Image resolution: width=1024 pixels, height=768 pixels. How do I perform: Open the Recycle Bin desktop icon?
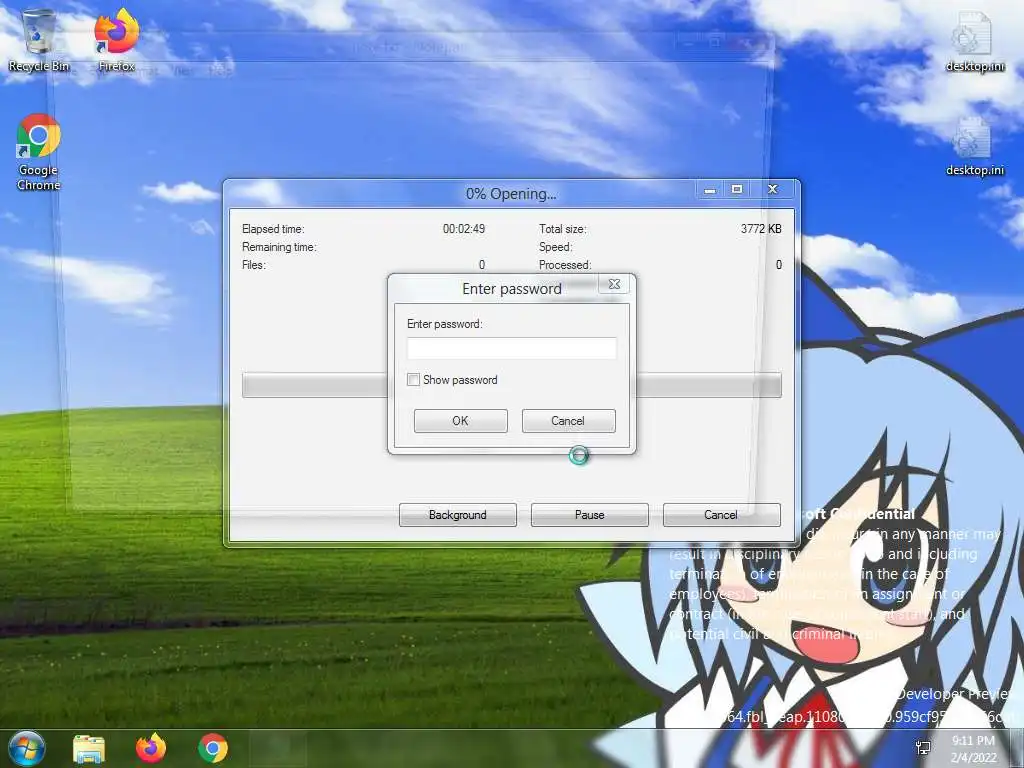click(39, 40)
